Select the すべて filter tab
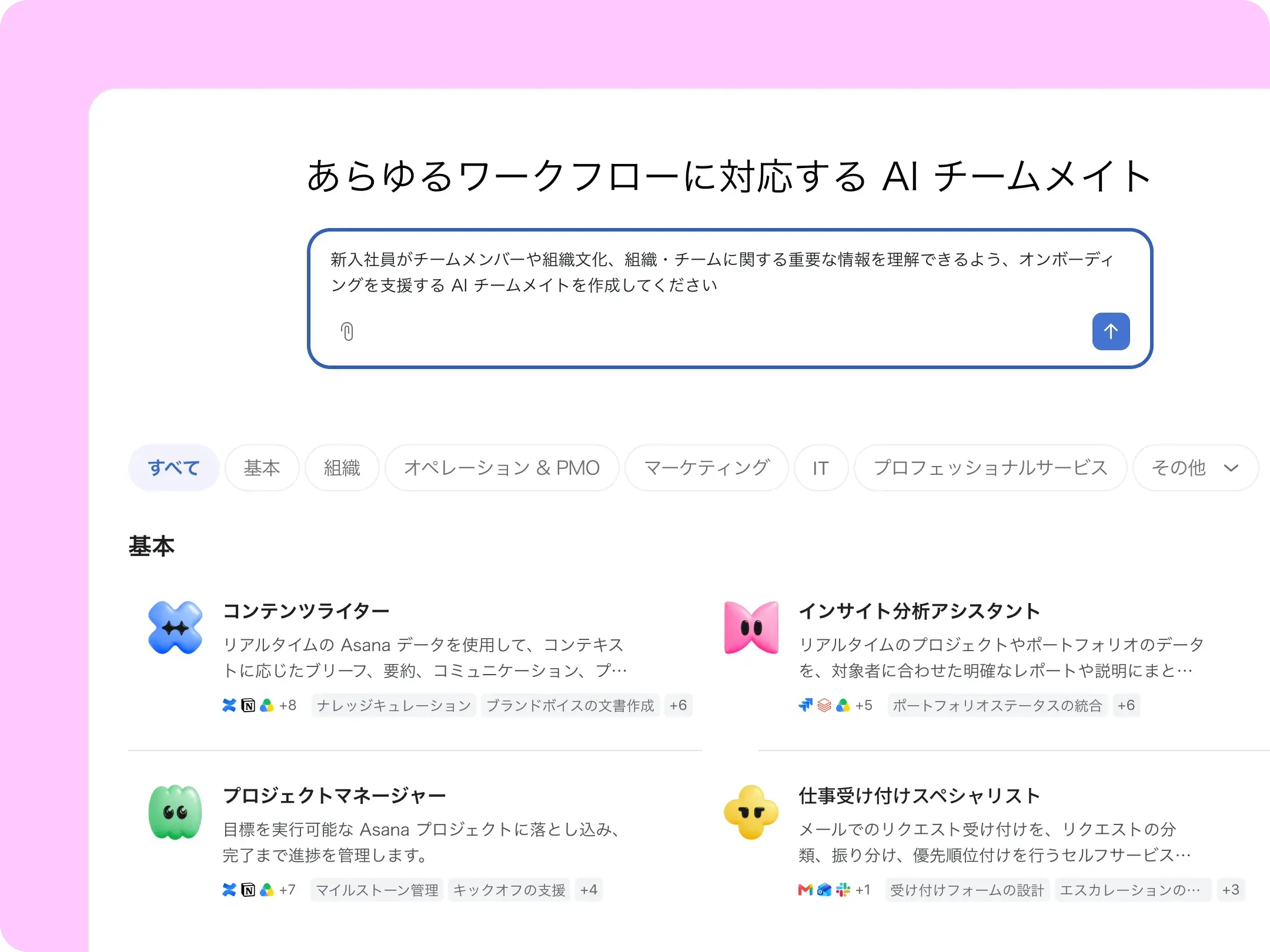 (173, 468)
